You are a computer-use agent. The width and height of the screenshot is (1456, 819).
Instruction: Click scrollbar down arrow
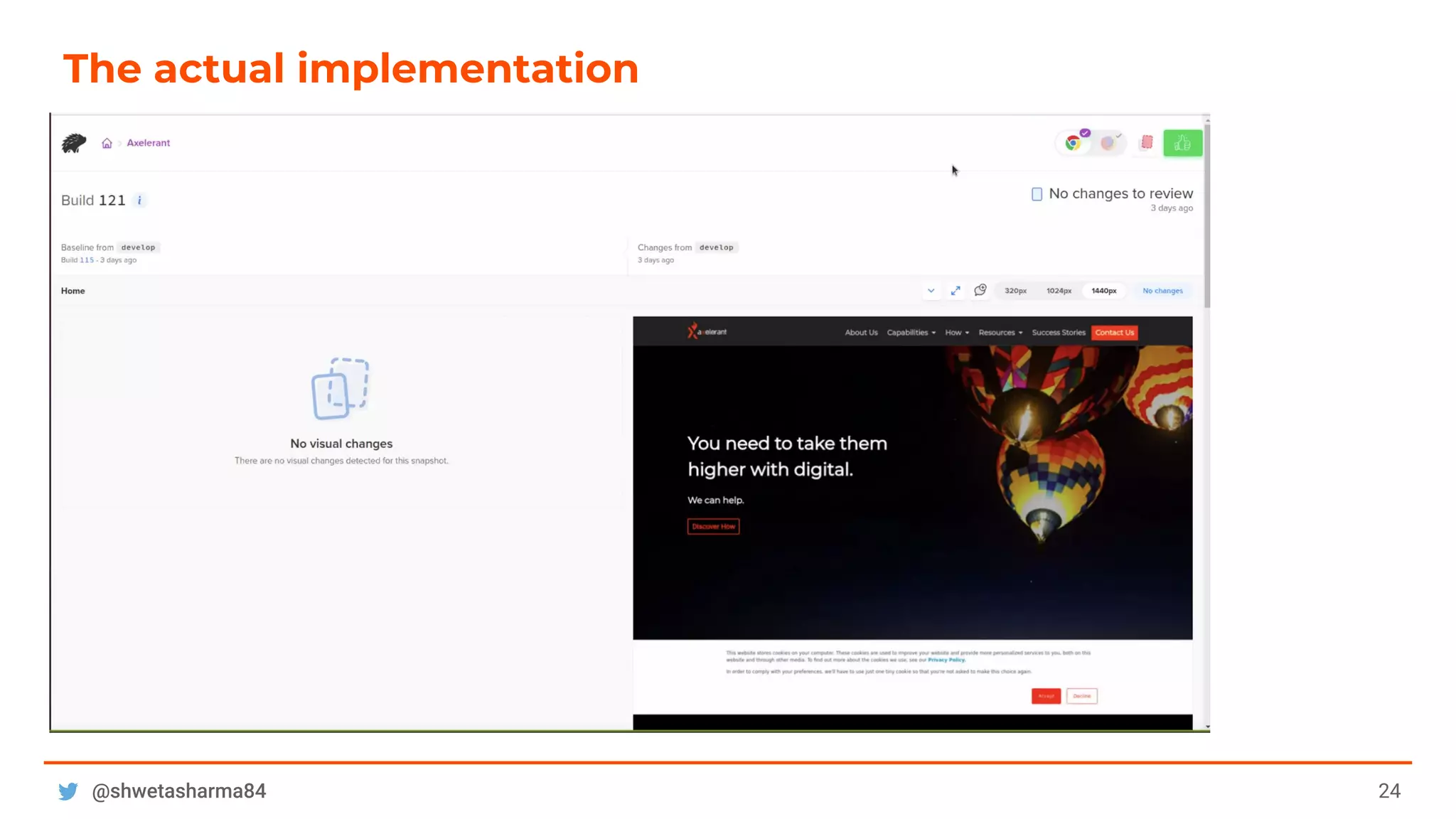pos(1206,727)
